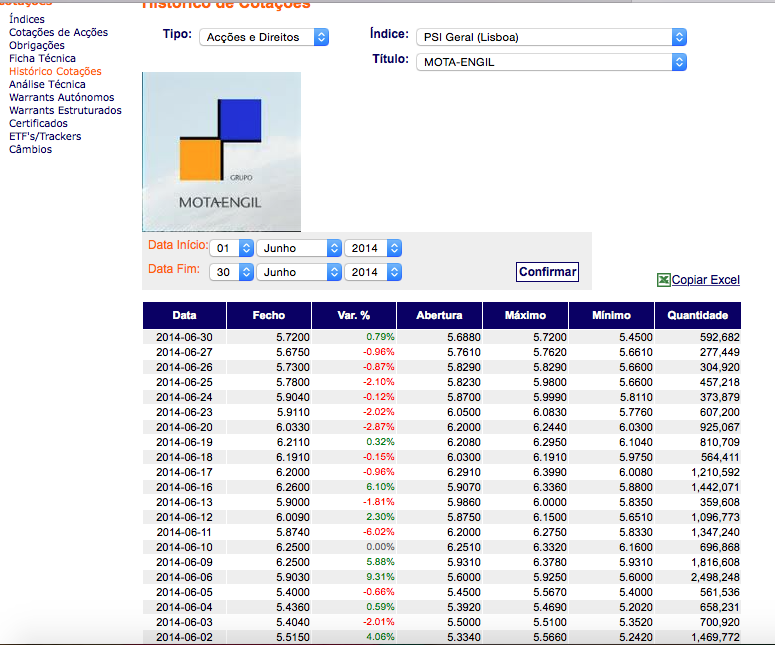Screen dimensions: 775x645
Task: Click the Var. % column header
Action: click(354, 315)
